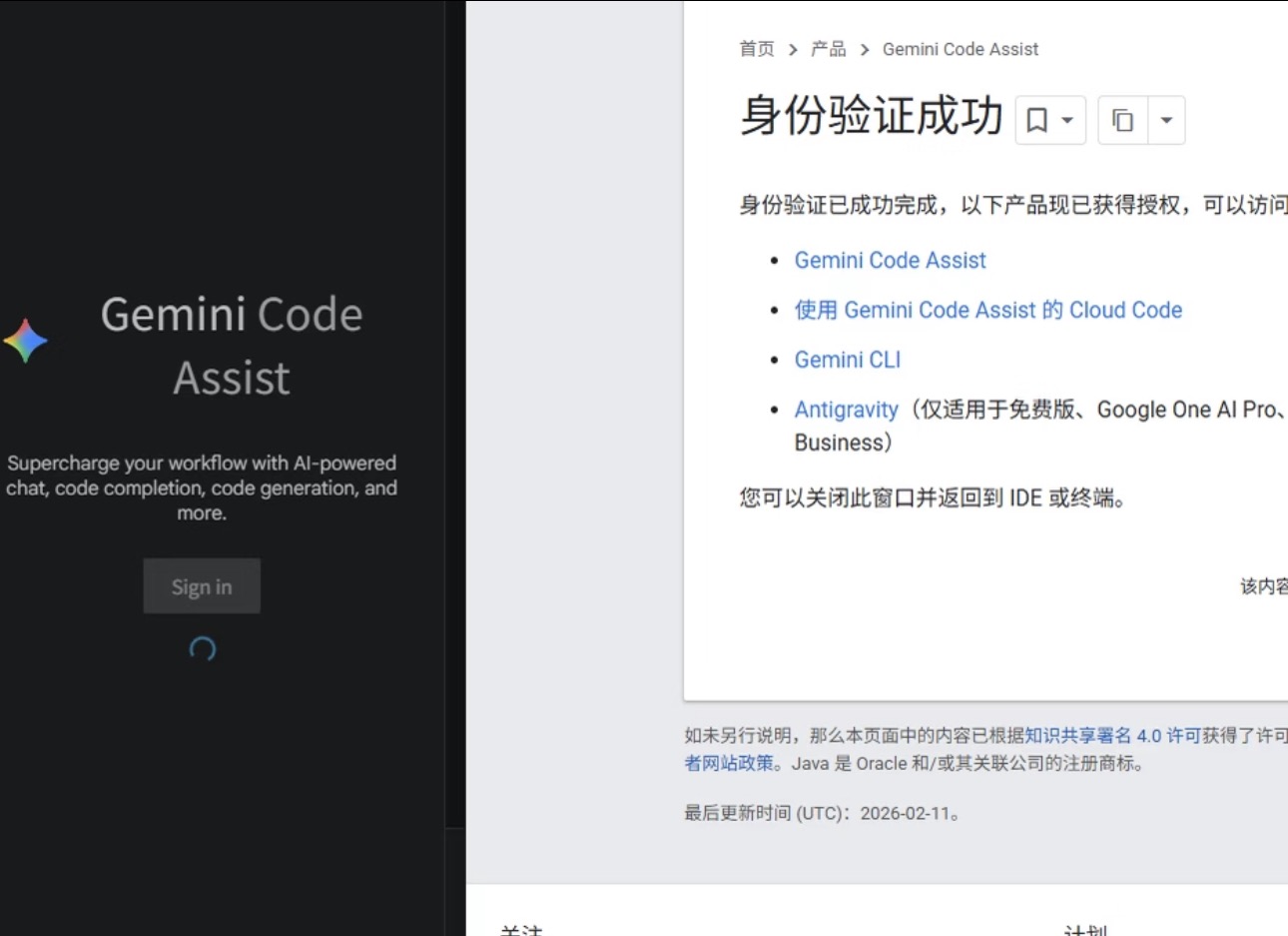Click the bookmark icon beside the title

coord(1037,121)
